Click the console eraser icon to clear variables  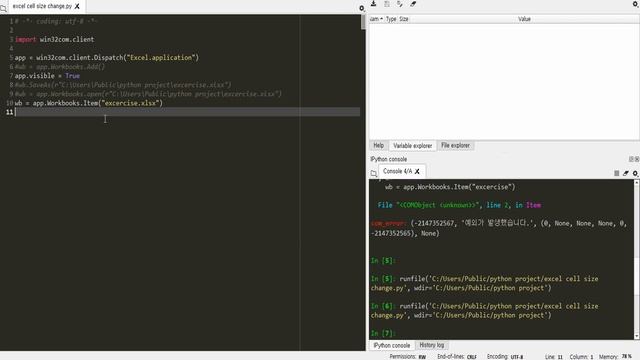(626, 173)
